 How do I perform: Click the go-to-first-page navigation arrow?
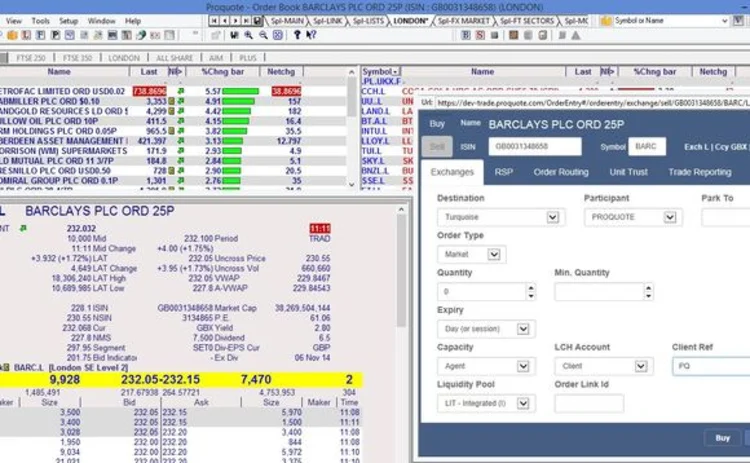click(x=214, y=21)
